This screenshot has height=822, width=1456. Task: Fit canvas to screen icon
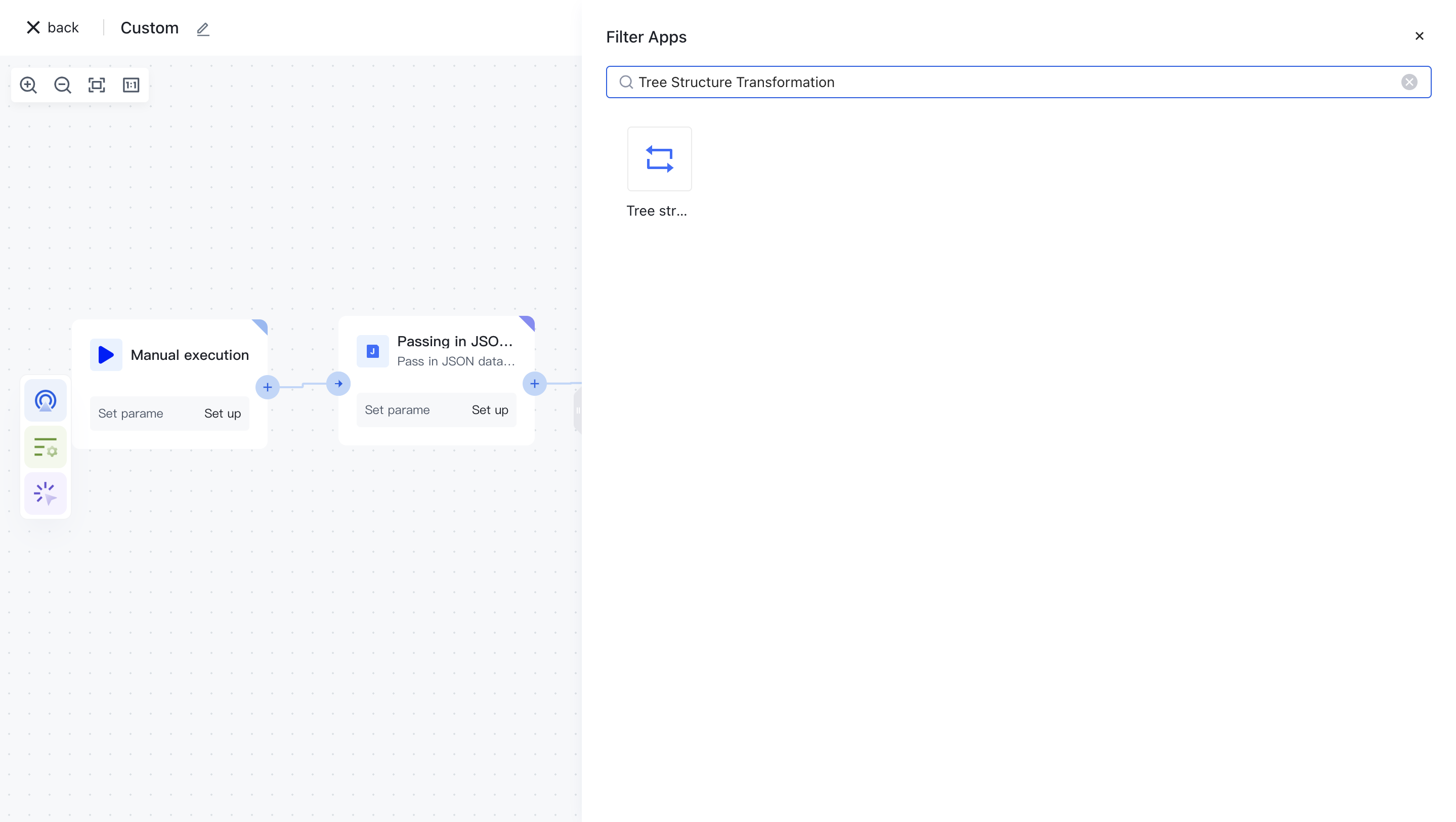point(97,85)
